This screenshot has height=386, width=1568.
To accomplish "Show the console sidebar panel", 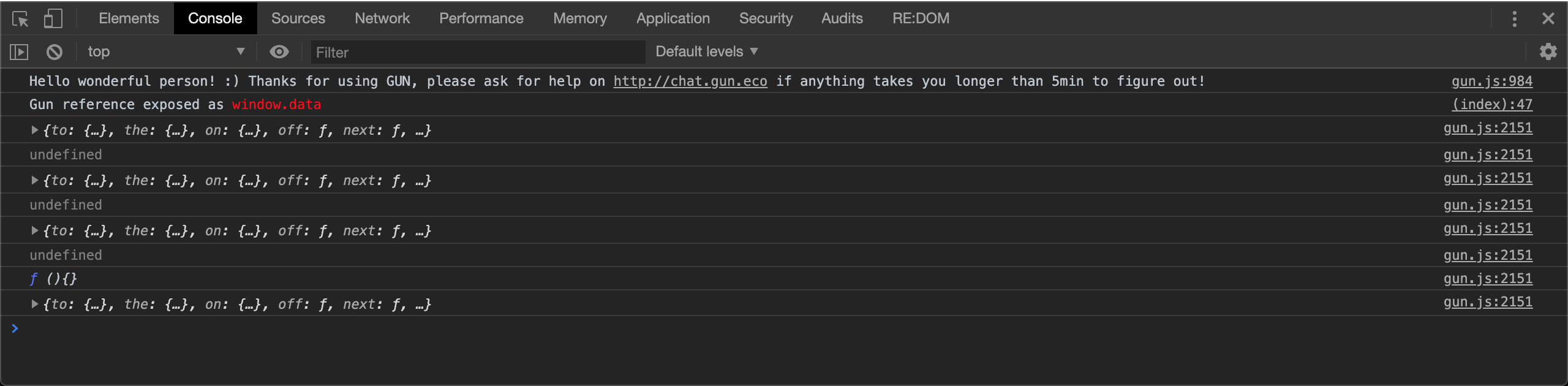I will (19, 52).
